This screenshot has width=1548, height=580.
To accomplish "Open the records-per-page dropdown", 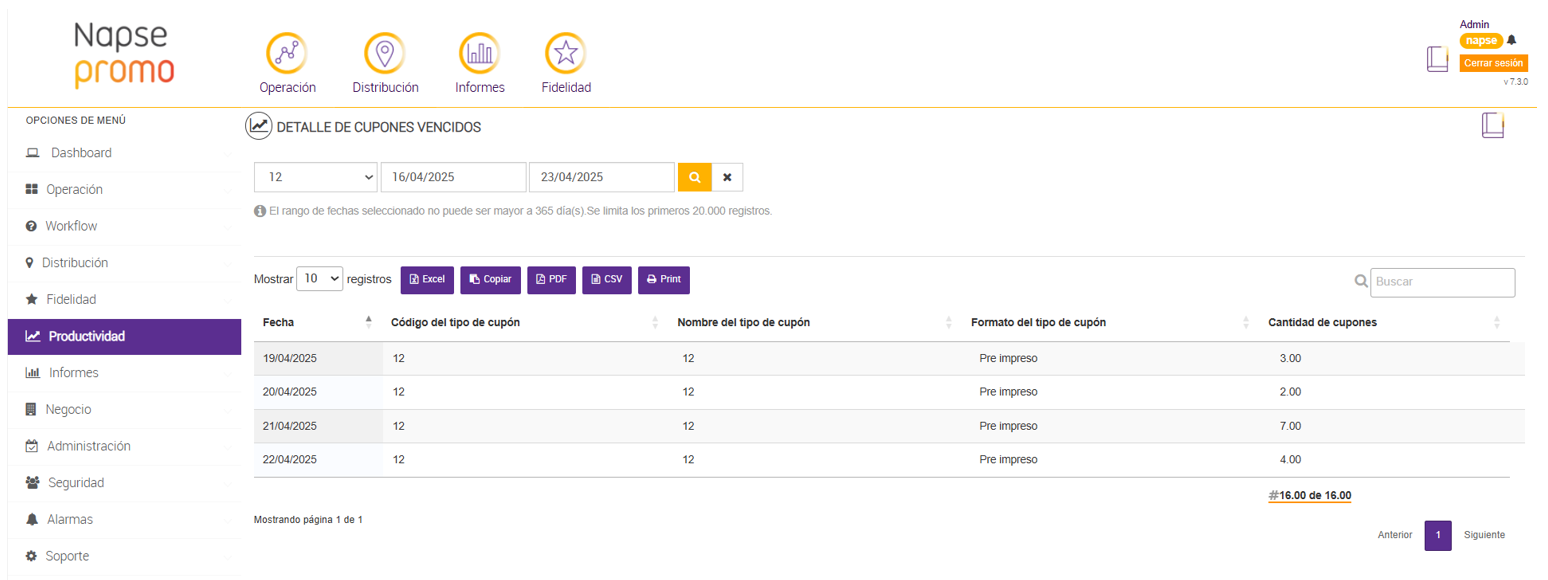I will click(x=320, y=279).
